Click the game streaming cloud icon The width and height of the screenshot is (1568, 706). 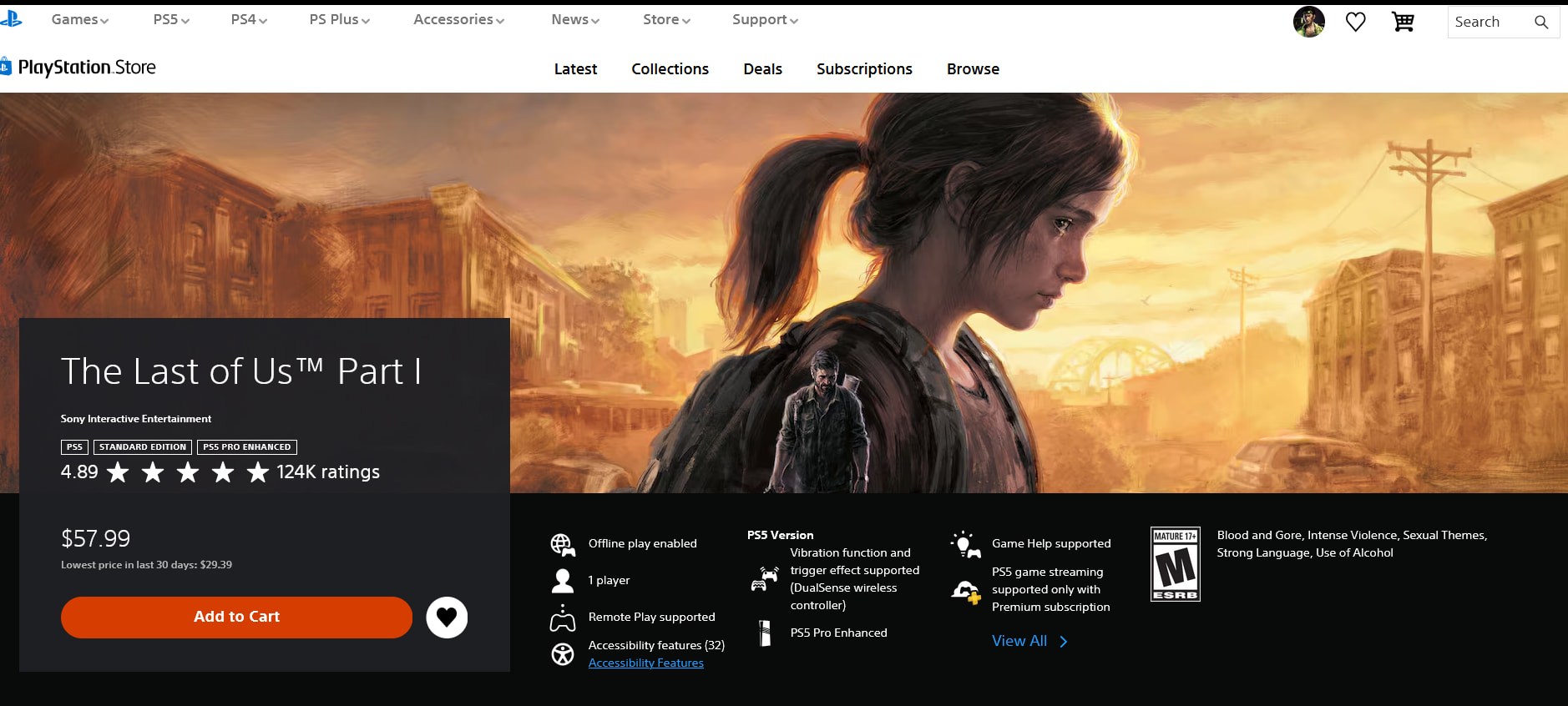tap(966, 592)
